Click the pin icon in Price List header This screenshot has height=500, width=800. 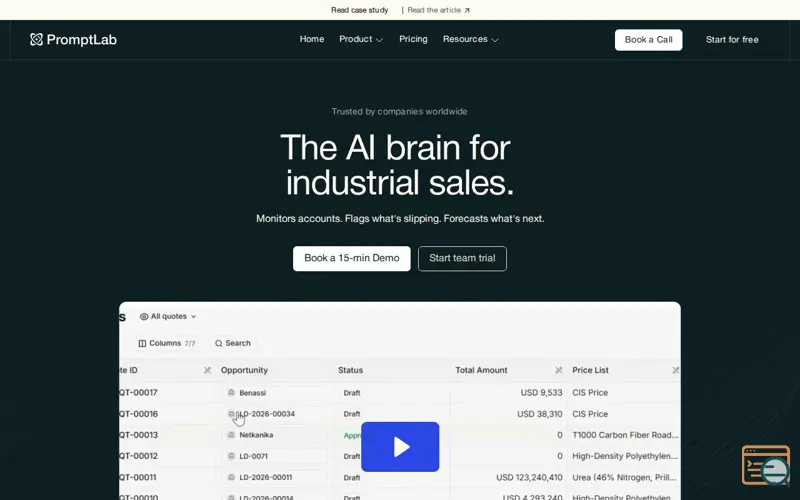676,370
